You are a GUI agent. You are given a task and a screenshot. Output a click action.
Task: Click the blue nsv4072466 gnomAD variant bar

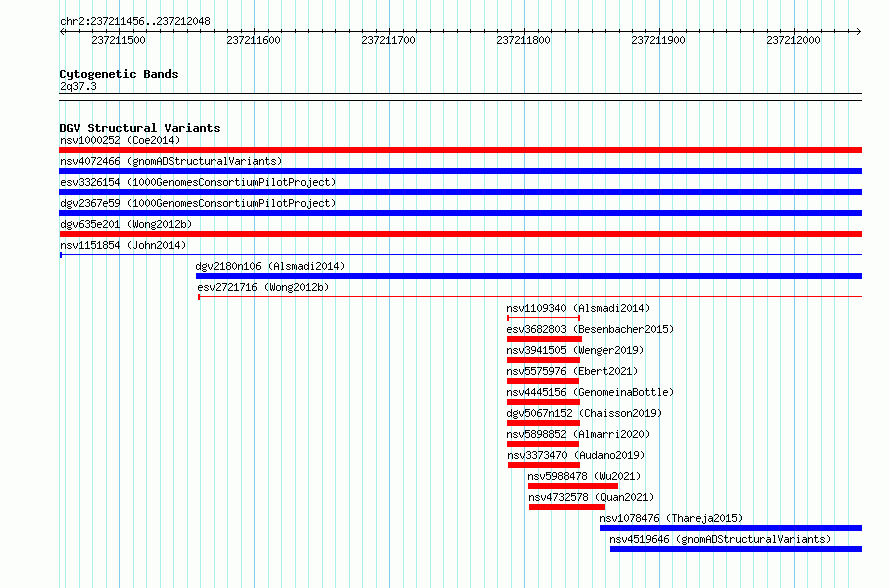click(x=460, y=171)
